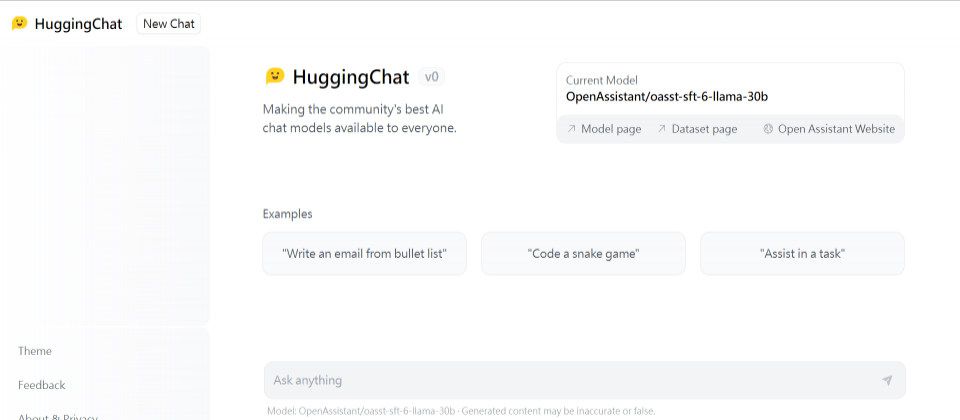
Task: Click the send arrow icon in the chat box
Action: [x=887, y=380]
